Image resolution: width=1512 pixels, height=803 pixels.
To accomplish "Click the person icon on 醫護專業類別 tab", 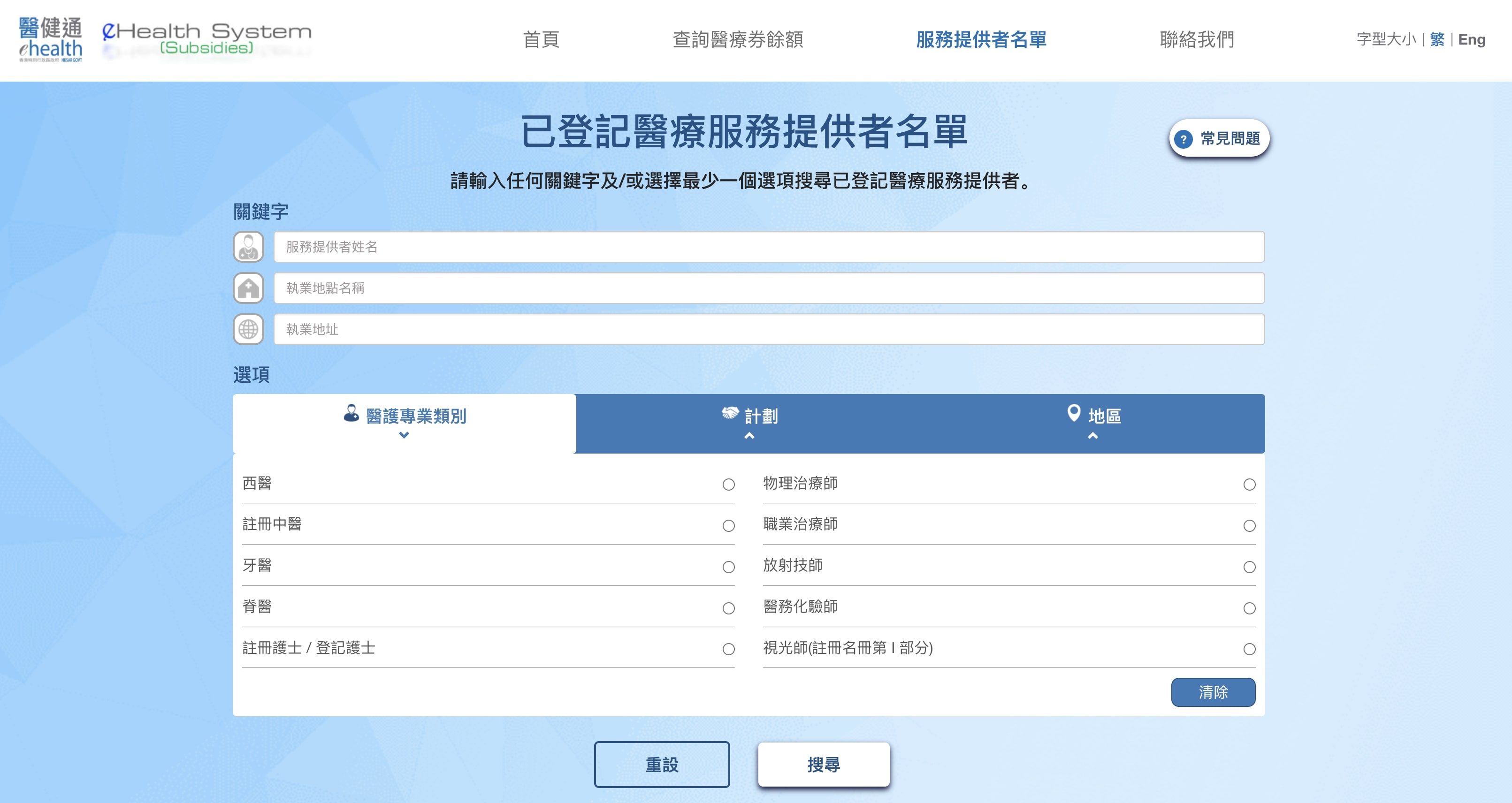I will [x=351, y=415].
